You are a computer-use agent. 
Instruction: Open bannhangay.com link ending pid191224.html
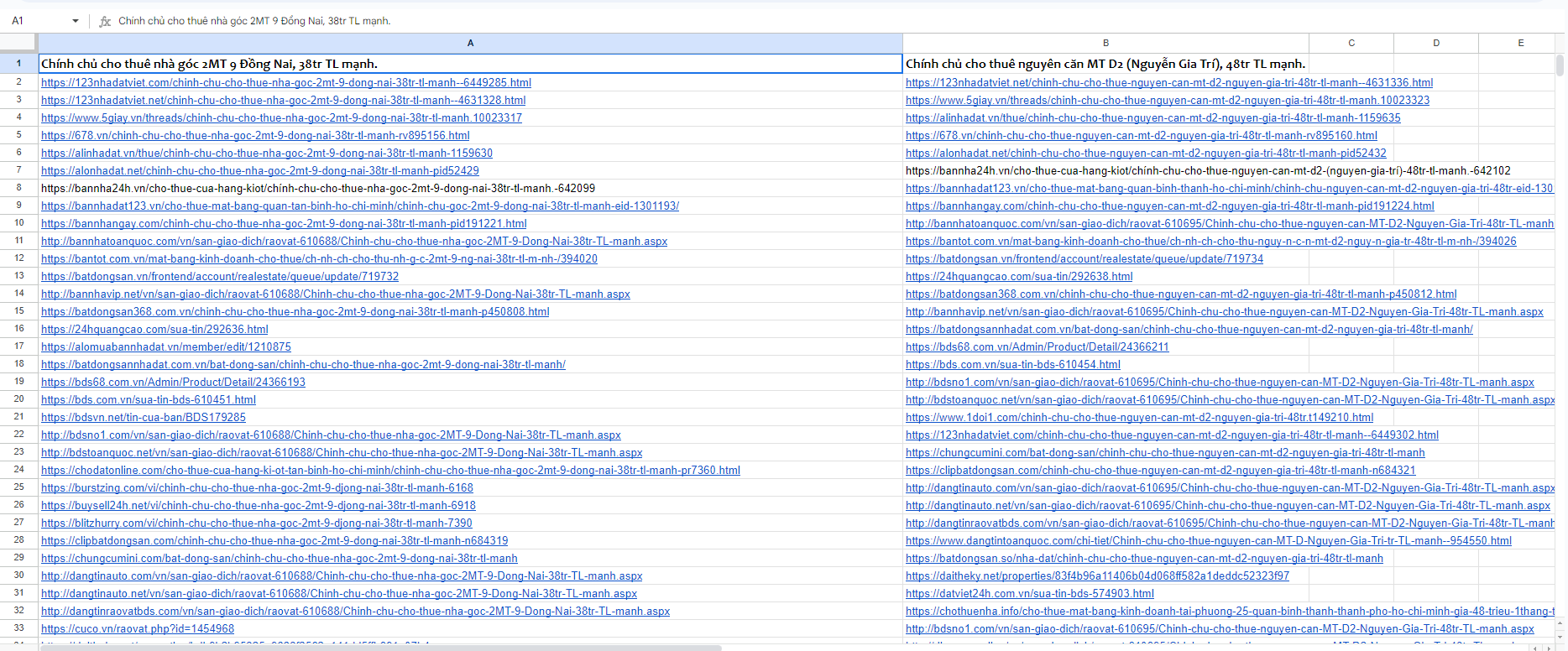coord(1170,206)
